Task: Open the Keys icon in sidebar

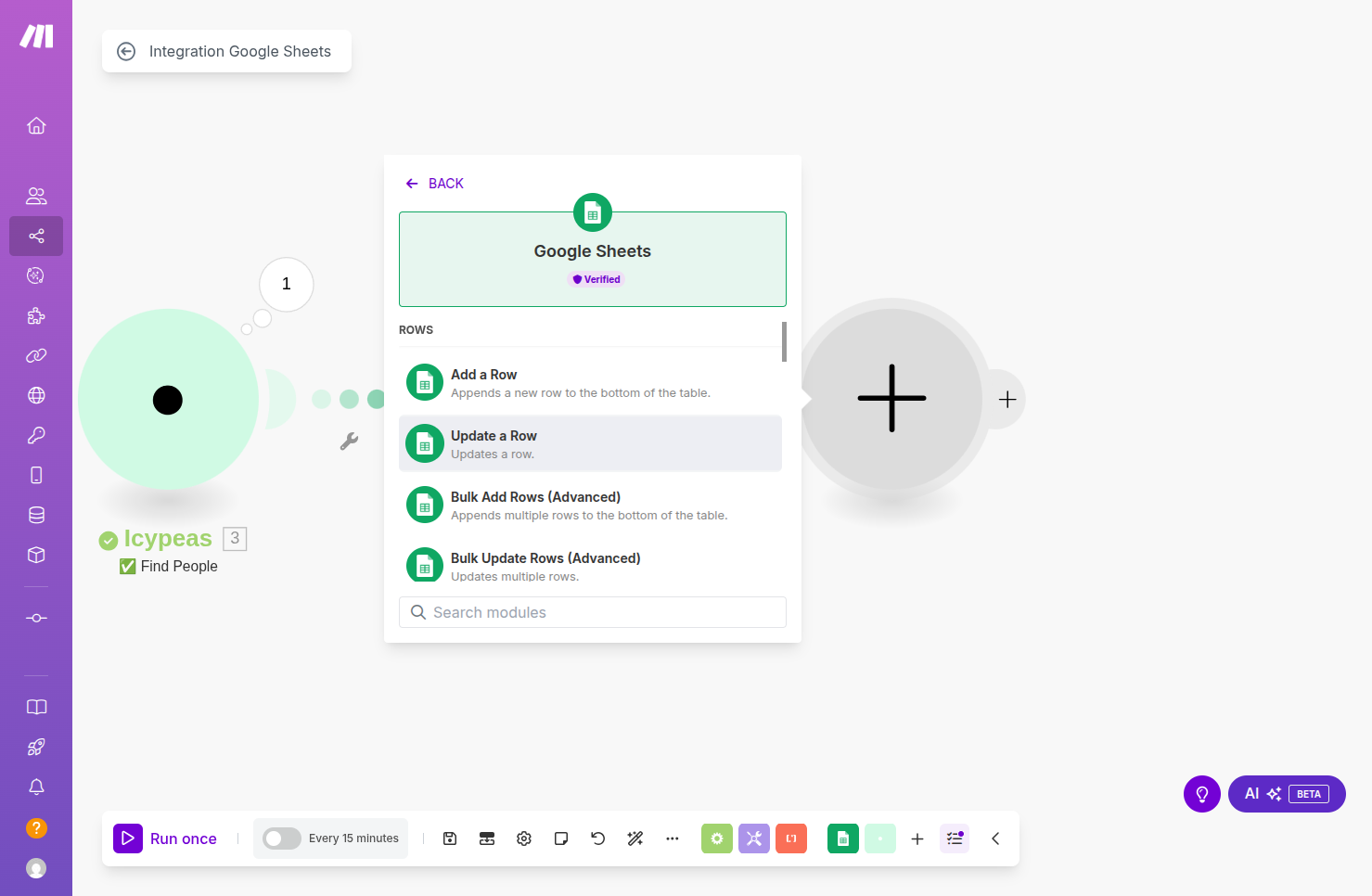Action: pyautogui.click(x=36, y=435)
